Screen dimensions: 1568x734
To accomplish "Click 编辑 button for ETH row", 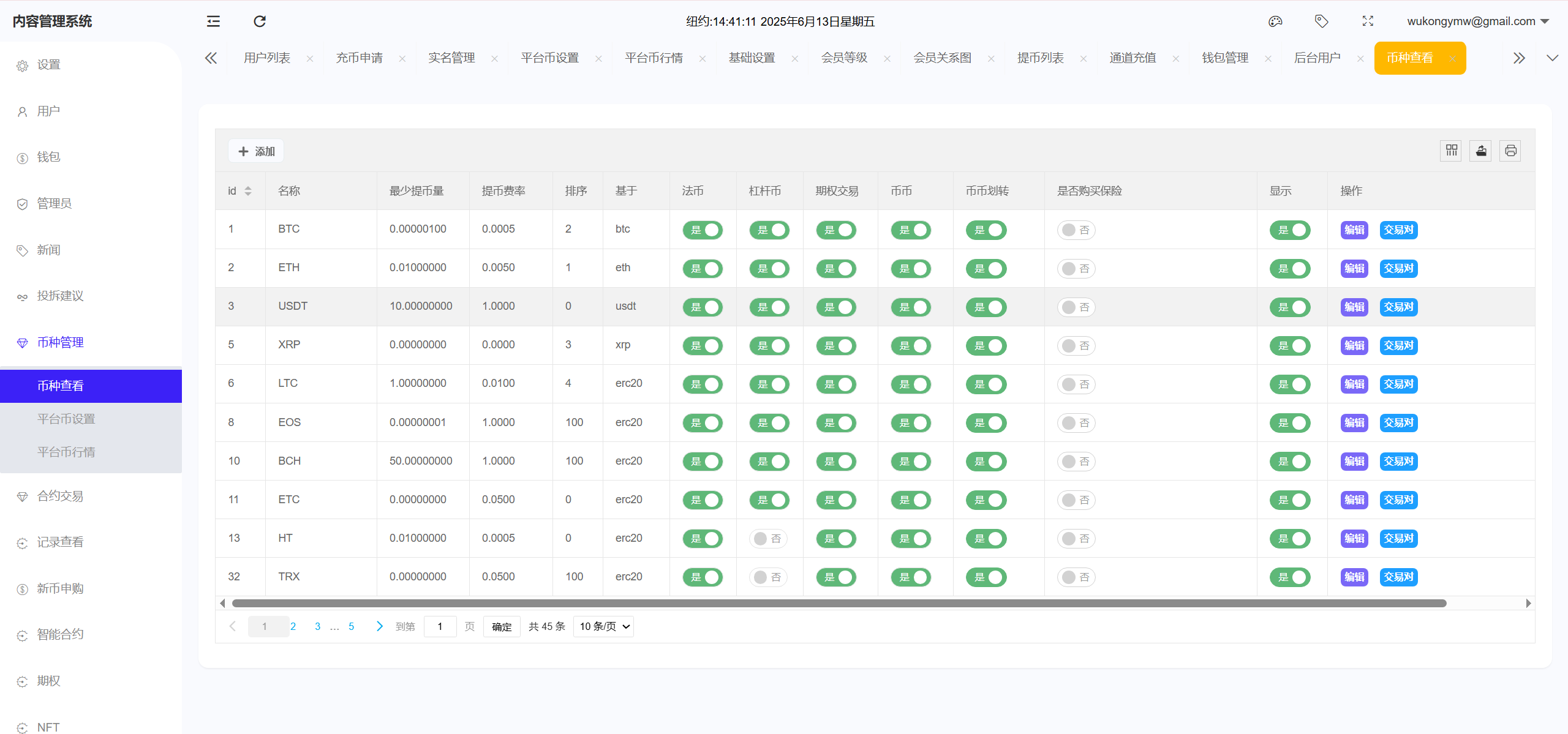I will click(1354, 269).
